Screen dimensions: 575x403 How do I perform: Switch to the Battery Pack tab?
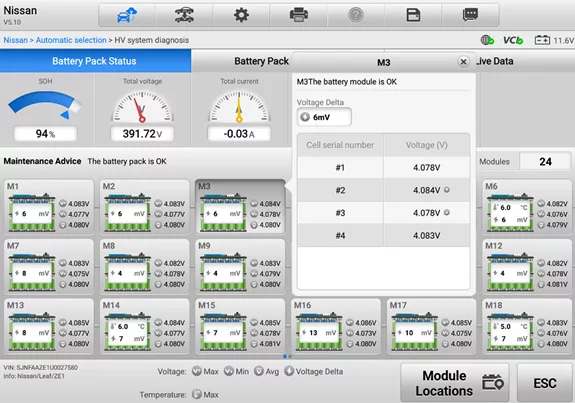pos(261,61)
